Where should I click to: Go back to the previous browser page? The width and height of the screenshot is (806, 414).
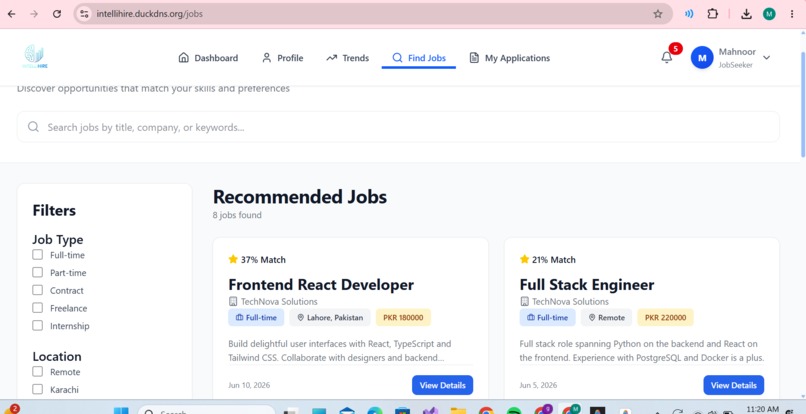(11, 14)
